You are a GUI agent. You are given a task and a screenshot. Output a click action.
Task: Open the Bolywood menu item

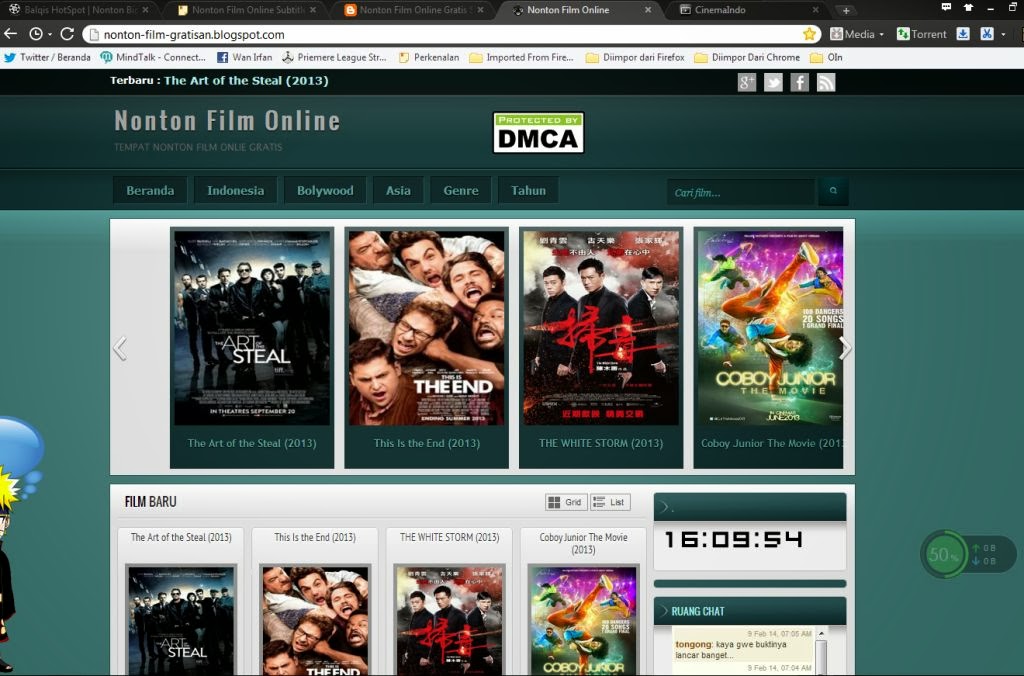[x=325, y=191]
